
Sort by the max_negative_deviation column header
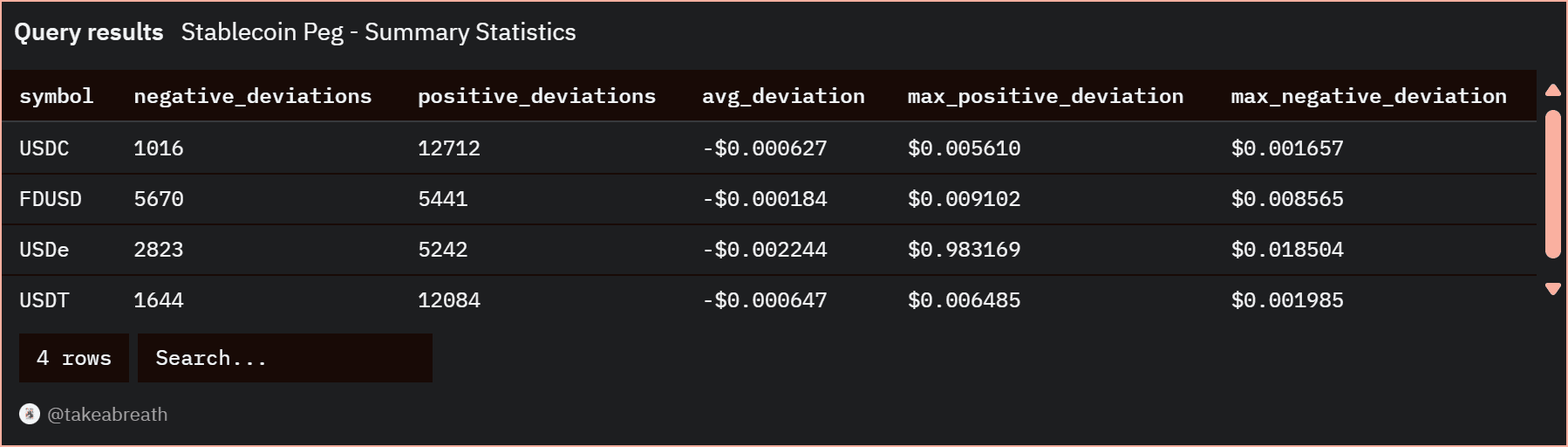(1368, 96)
